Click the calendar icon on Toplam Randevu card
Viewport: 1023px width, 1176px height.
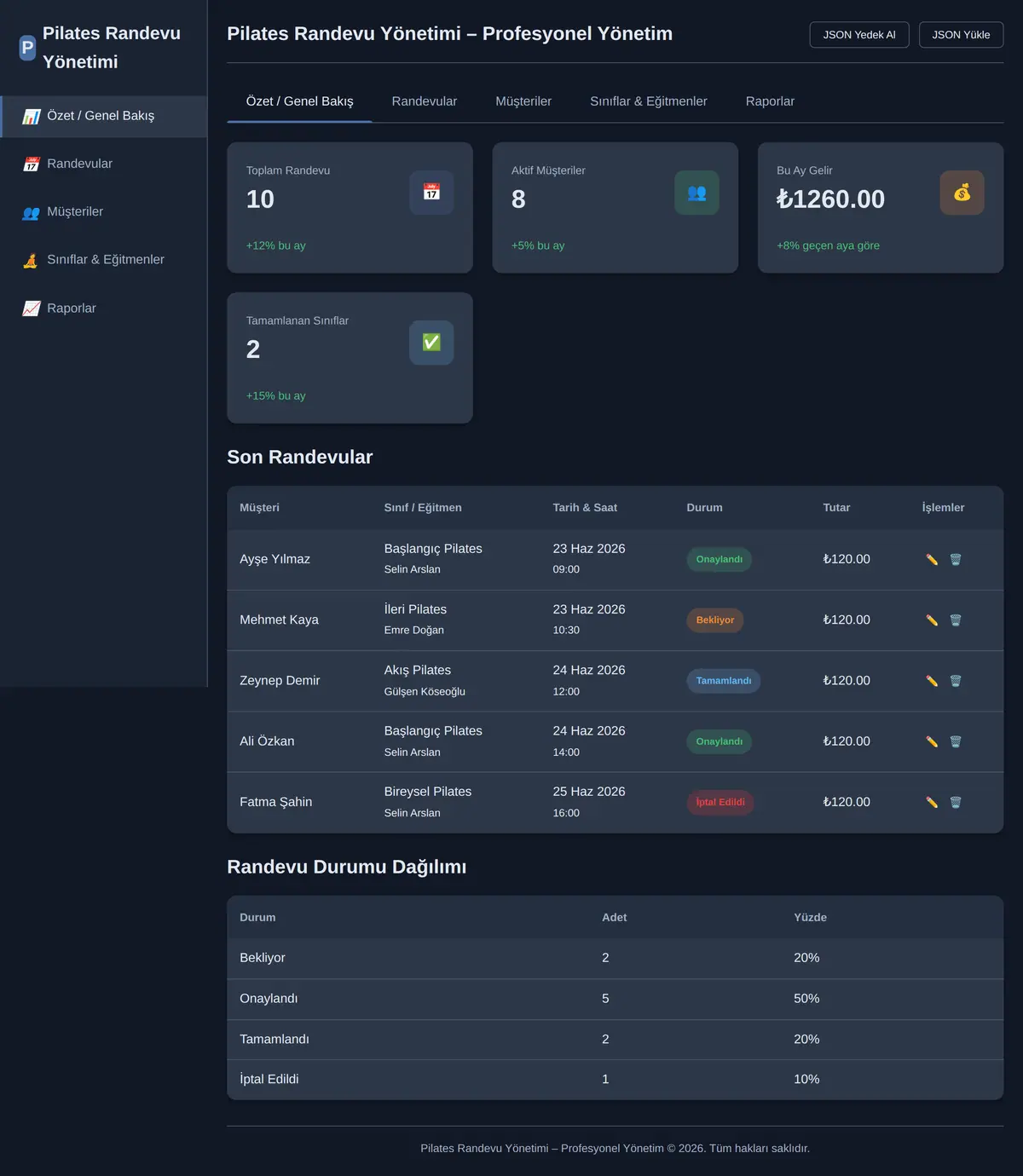[x=431, y=193]
